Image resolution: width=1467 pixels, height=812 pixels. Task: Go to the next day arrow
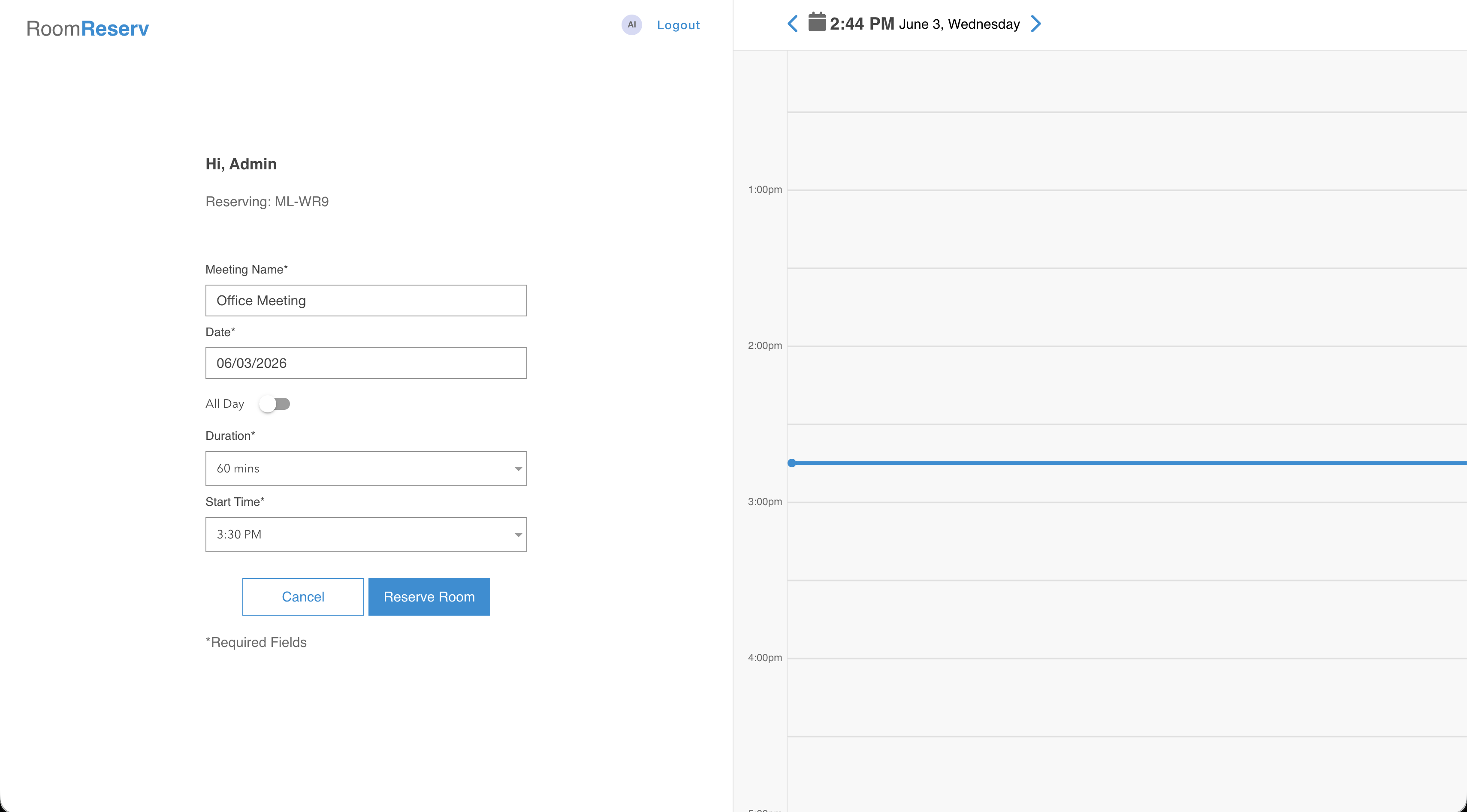pos(1036,24)
